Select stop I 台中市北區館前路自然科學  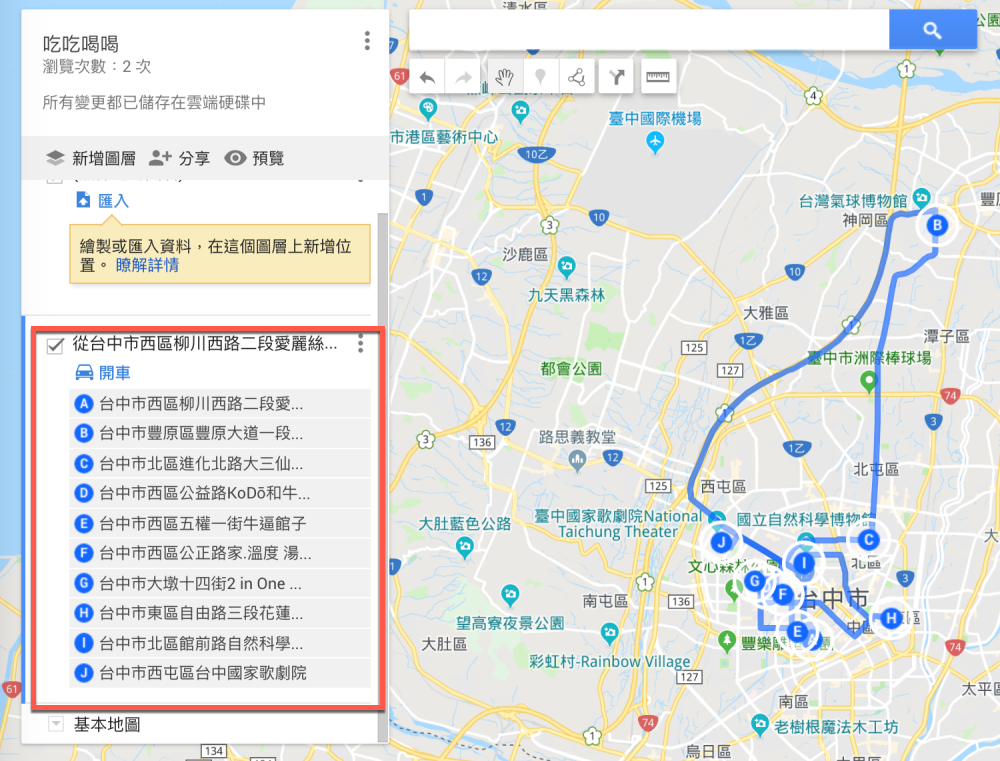[x=219, y=643]
